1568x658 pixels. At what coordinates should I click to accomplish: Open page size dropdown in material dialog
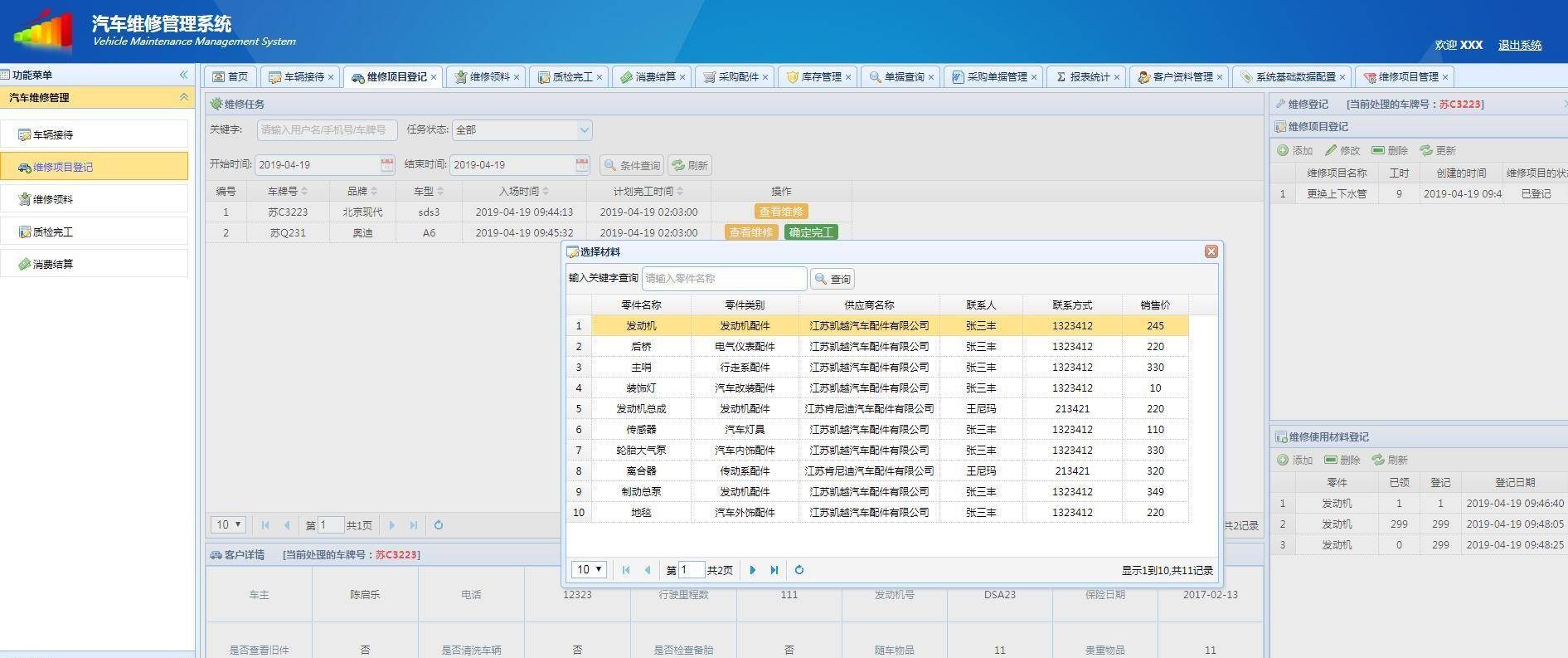coord(590,570)
